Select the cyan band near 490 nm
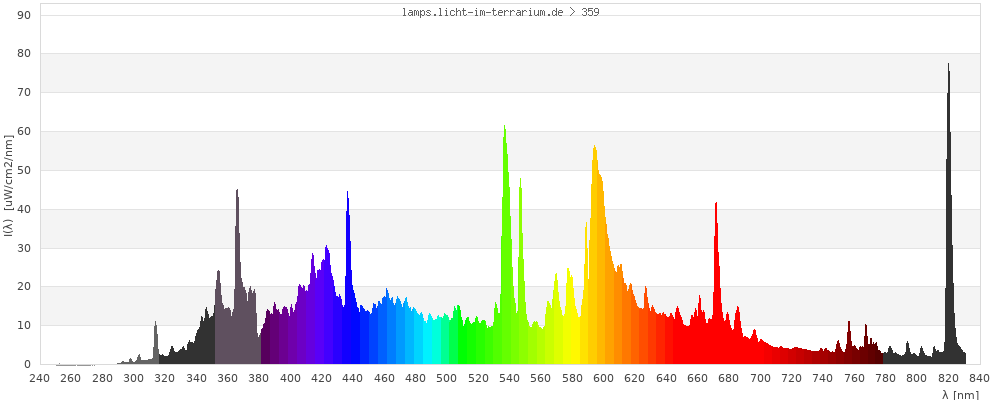The width and height of the screenshot is (1000, 400). pos(431,342)
